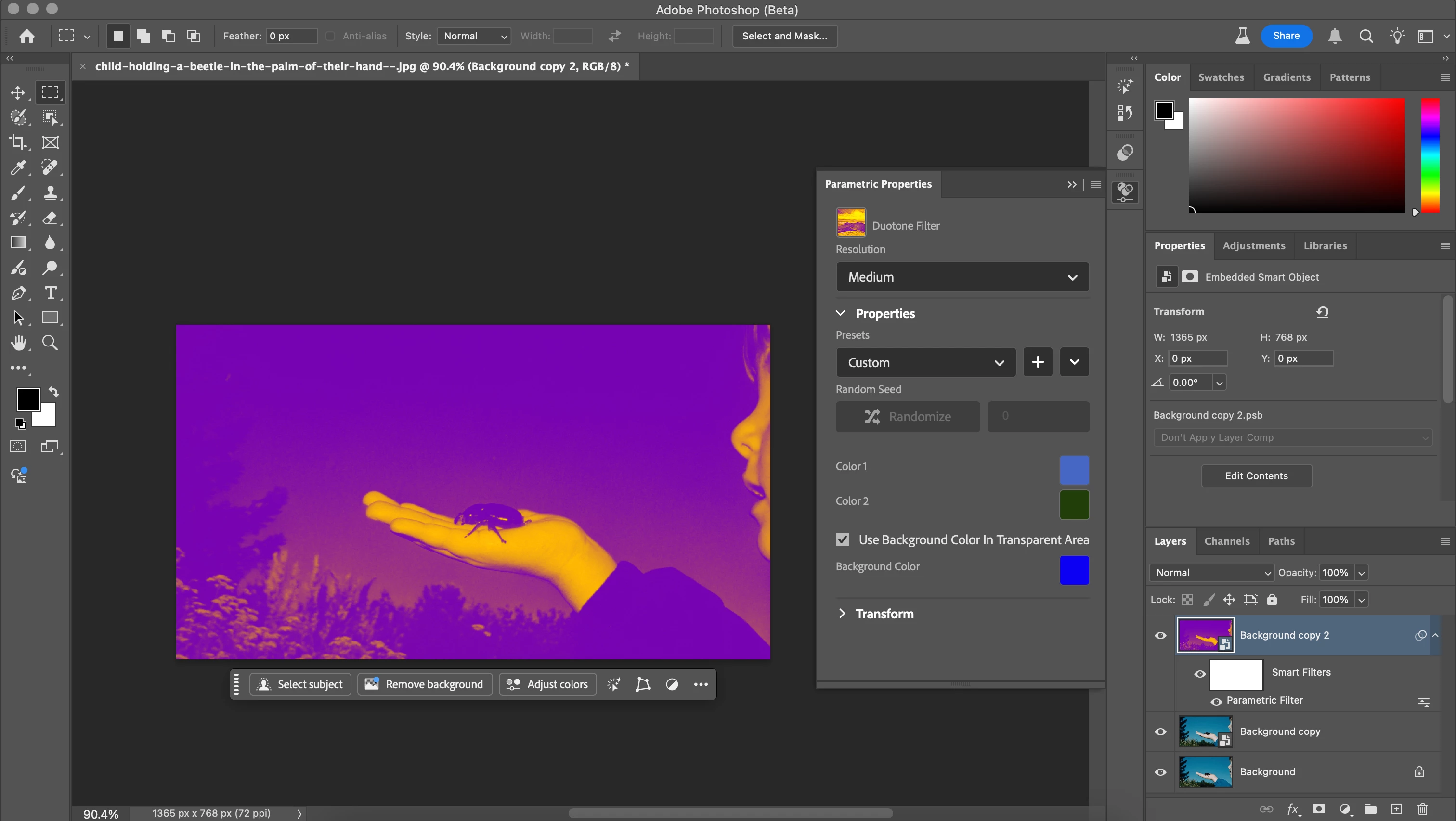1456x821 pixels.
Task: Uncheck Use Background Color In Transparent Area
Action: (842, 539)
